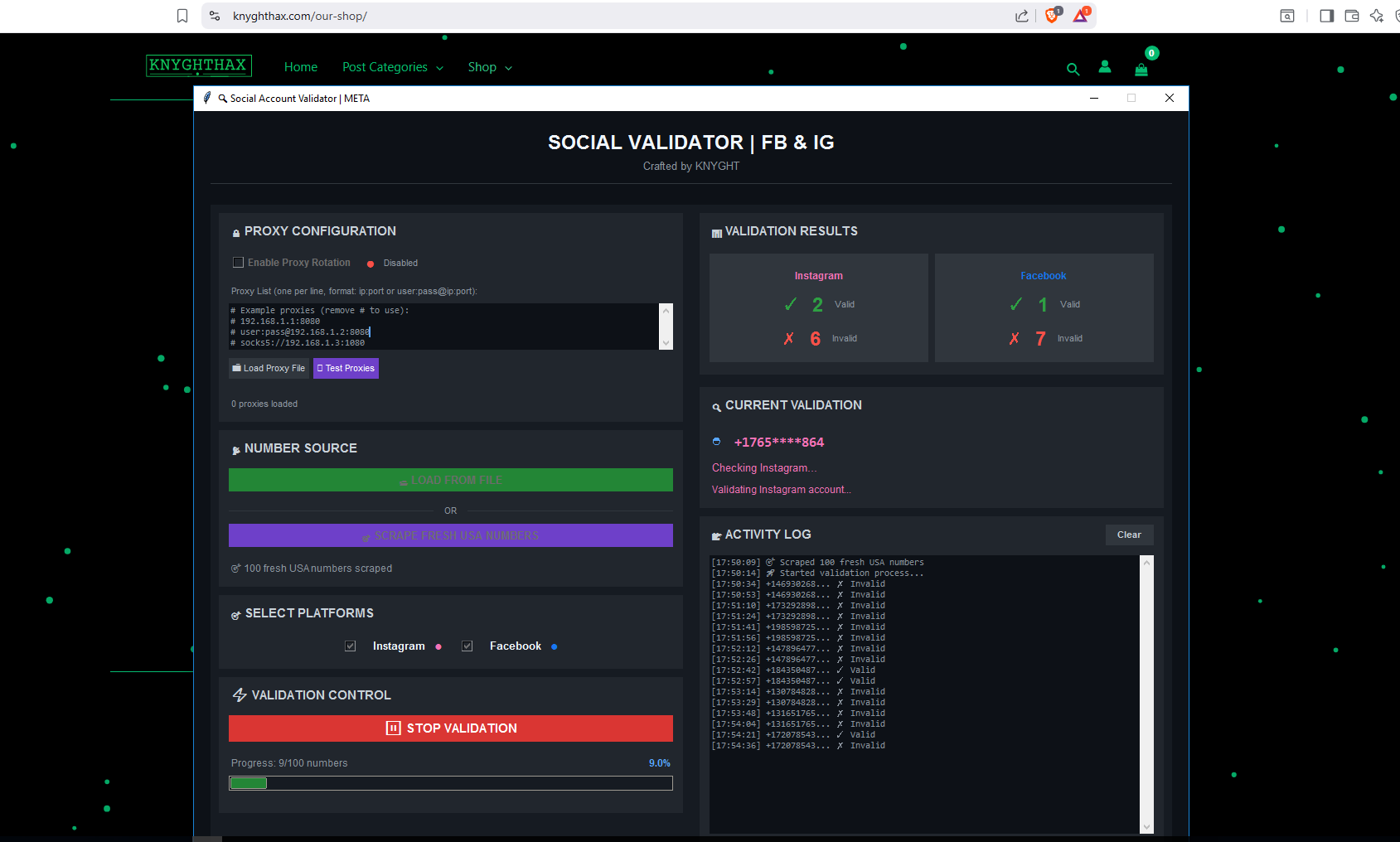This screenshot has width=1400, height=842.
Task: Go to the Home menu item
Action: click(x=300, y=67)
